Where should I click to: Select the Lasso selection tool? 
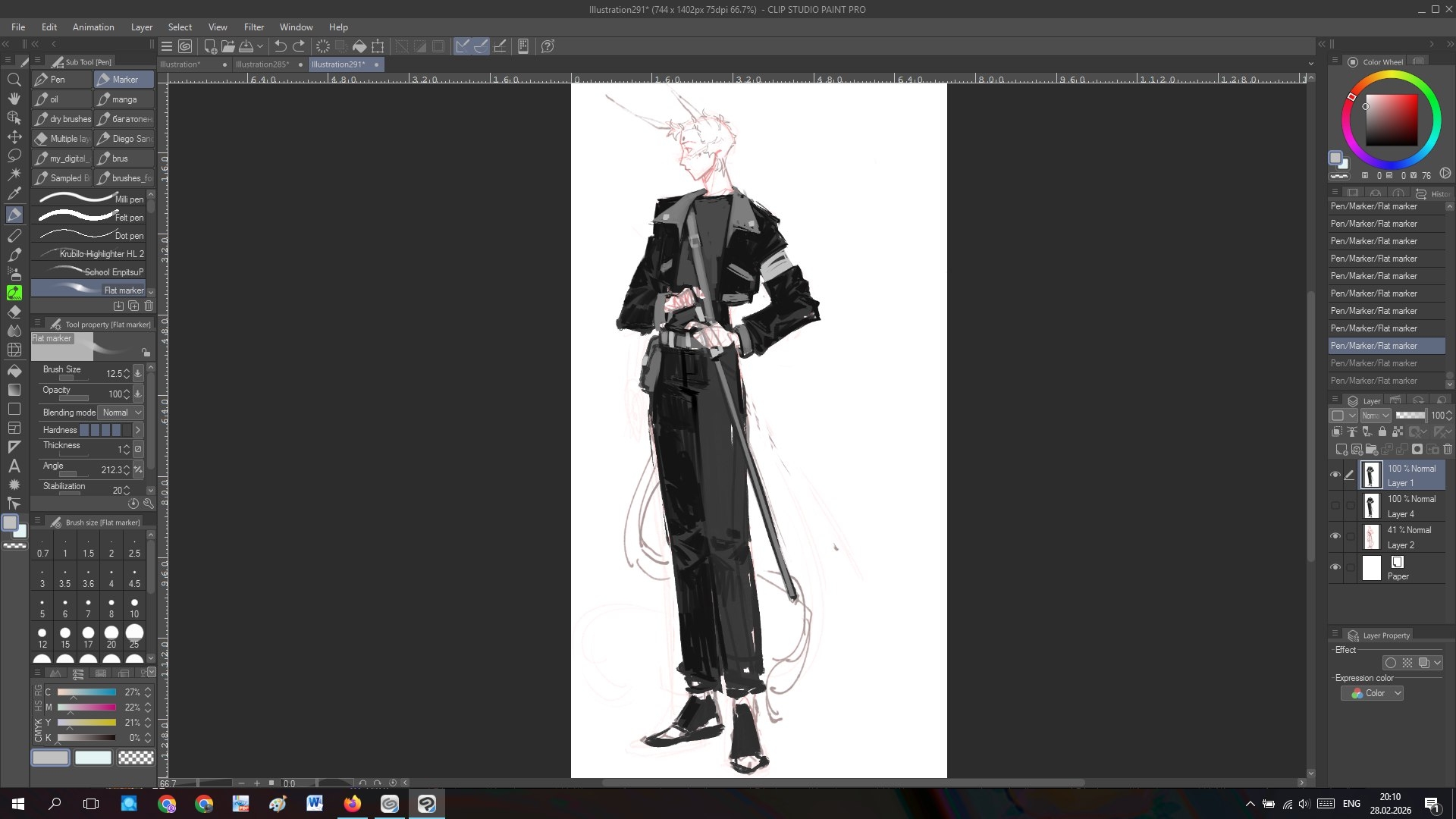coord(14,155)
